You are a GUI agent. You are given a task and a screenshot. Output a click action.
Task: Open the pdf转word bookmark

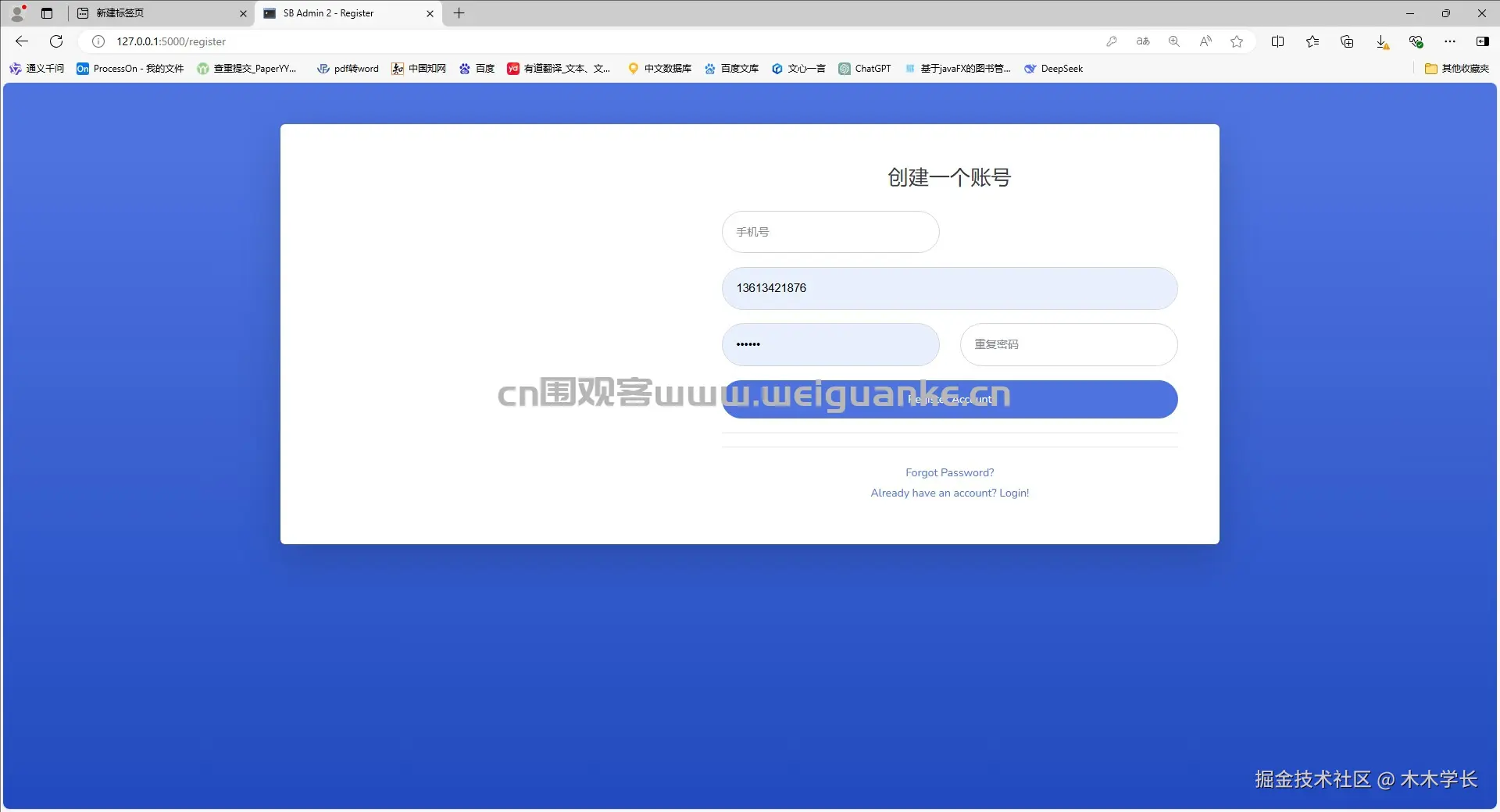pos(348,69)
